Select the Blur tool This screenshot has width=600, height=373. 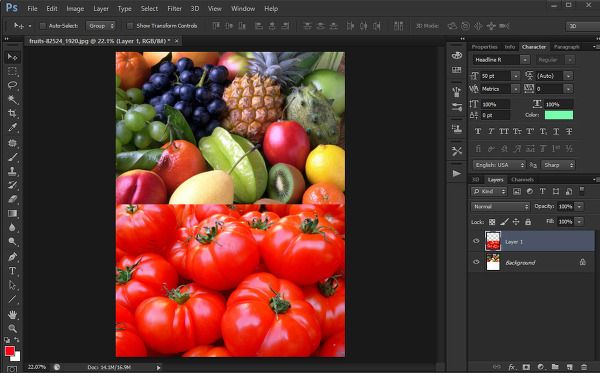click(12, 228)
